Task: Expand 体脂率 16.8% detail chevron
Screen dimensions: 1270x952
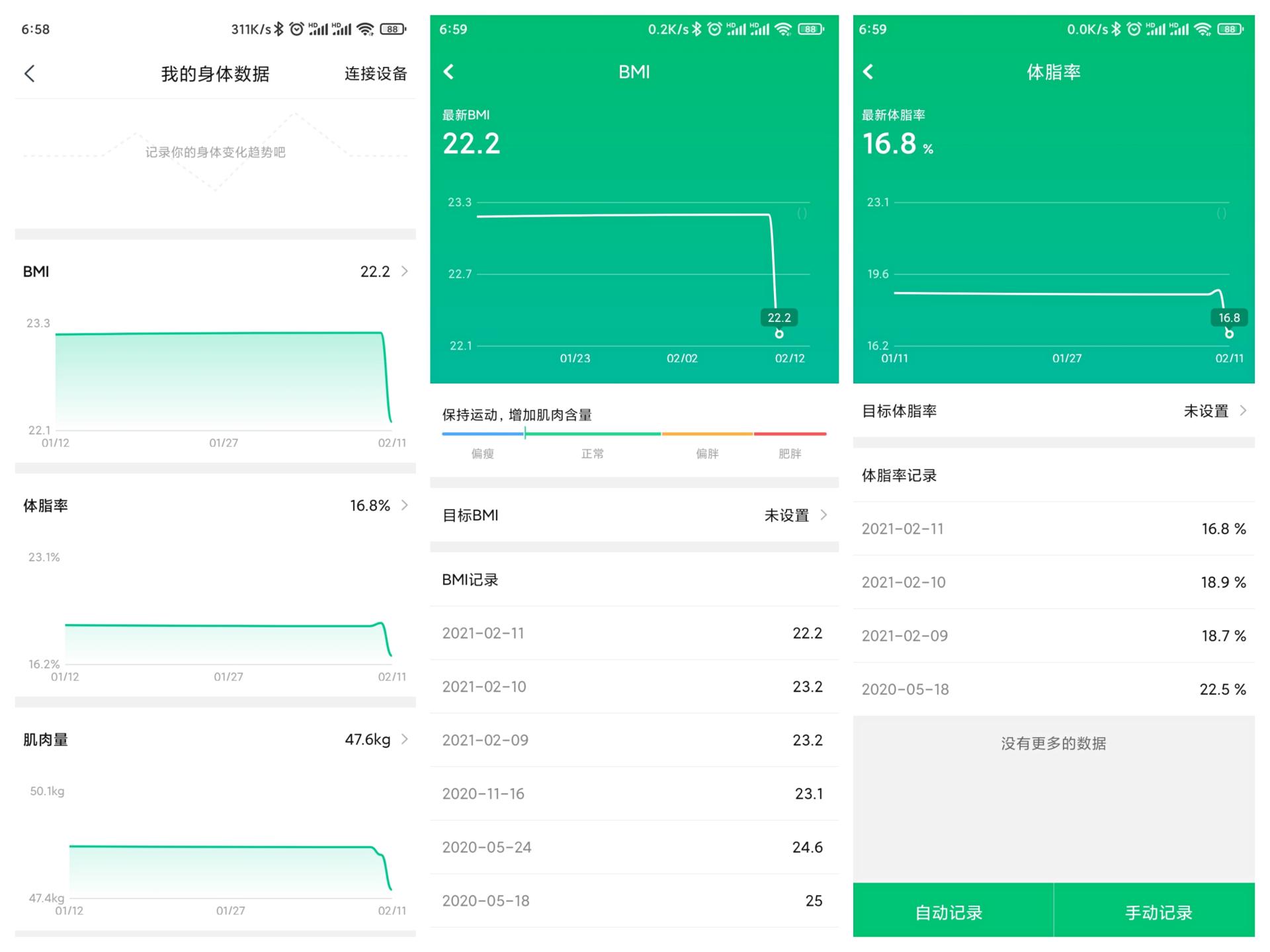Action: (x=404, y=505)
